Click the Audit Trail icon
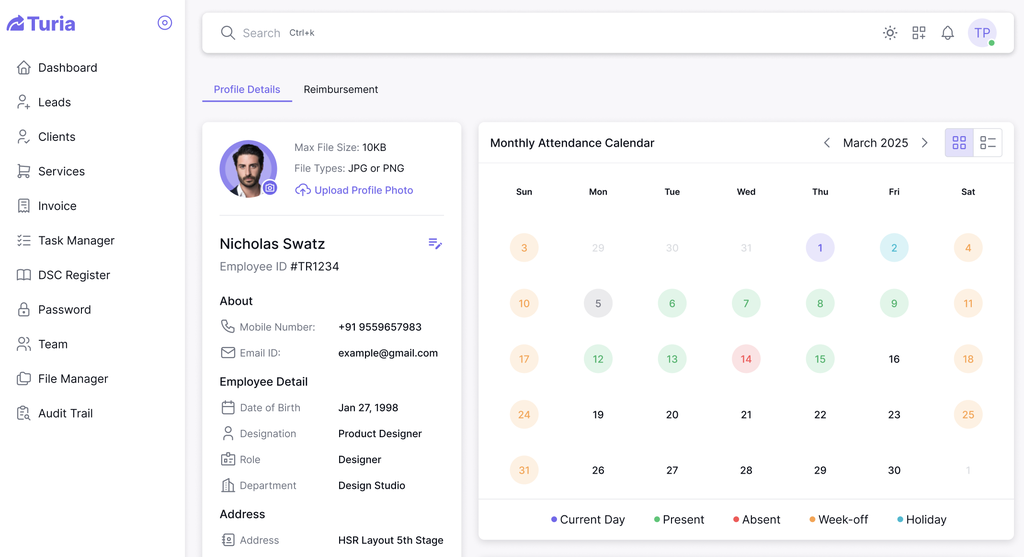The image size is (1024, 557). (x=24, y=413)
